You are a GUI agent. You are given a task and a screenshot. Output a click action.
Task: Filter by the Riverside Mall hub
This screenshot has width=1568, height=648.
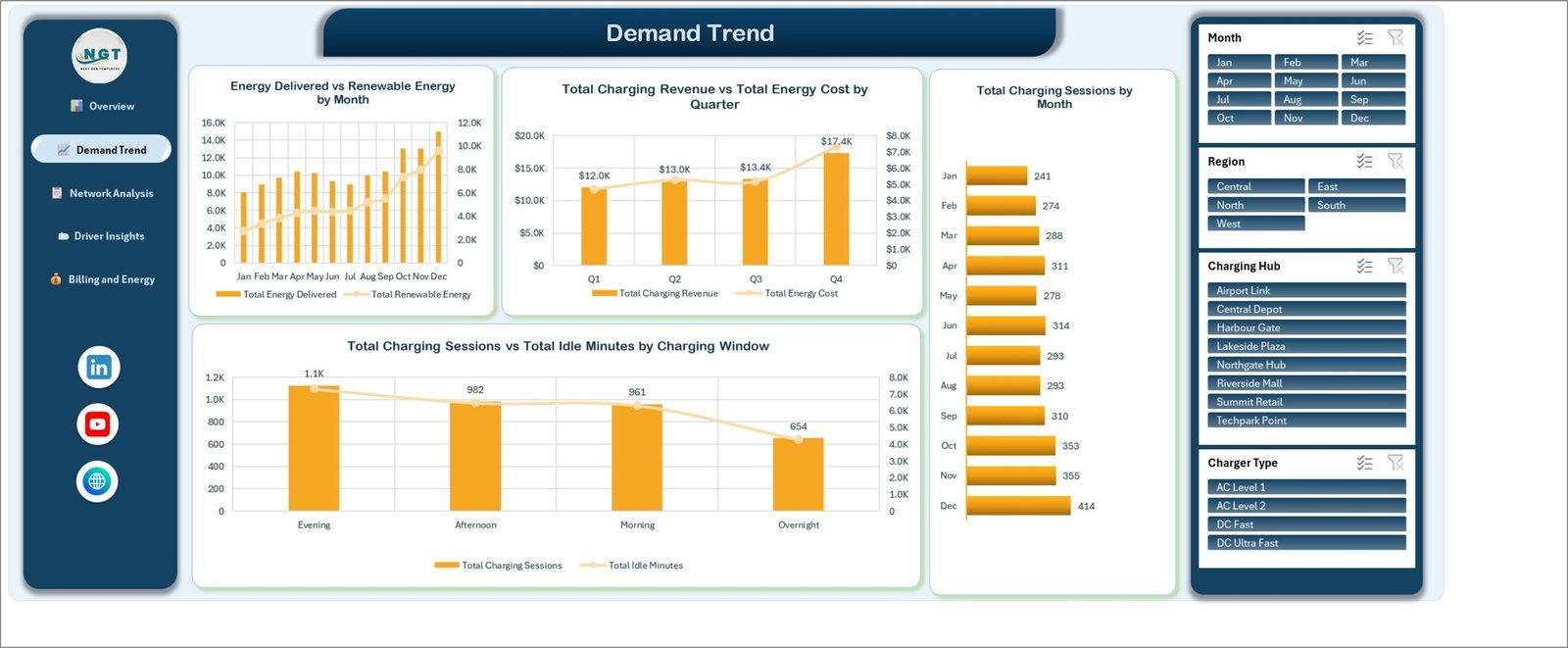(x=1306, y=383)
